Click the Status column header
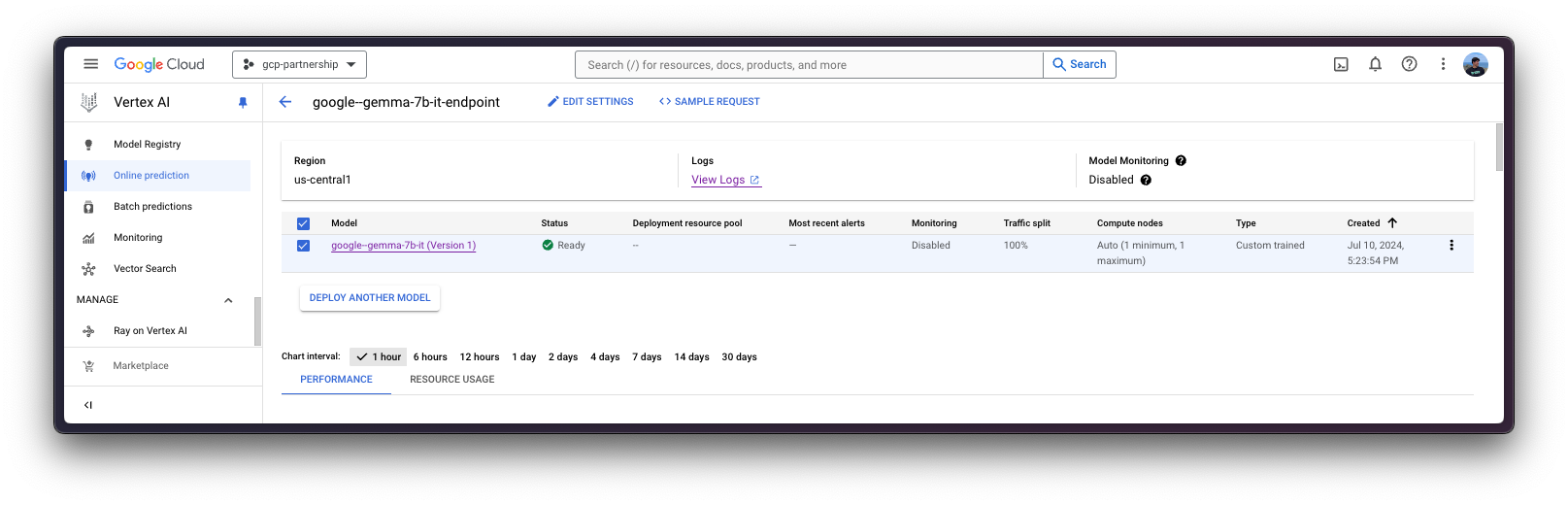 click(x=554, y=223)
